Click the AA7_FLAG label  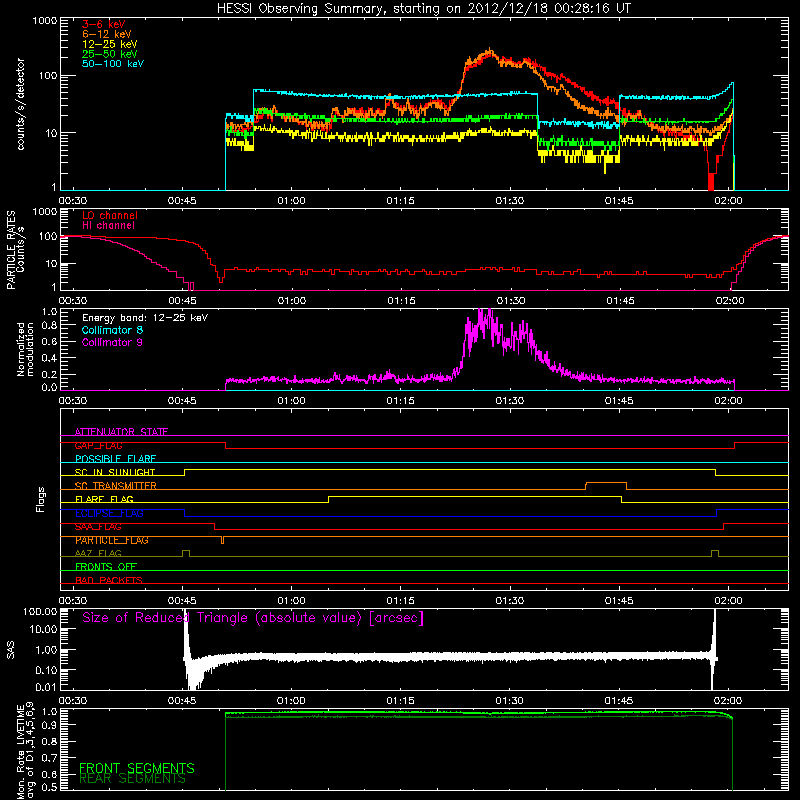pos(98,553)
